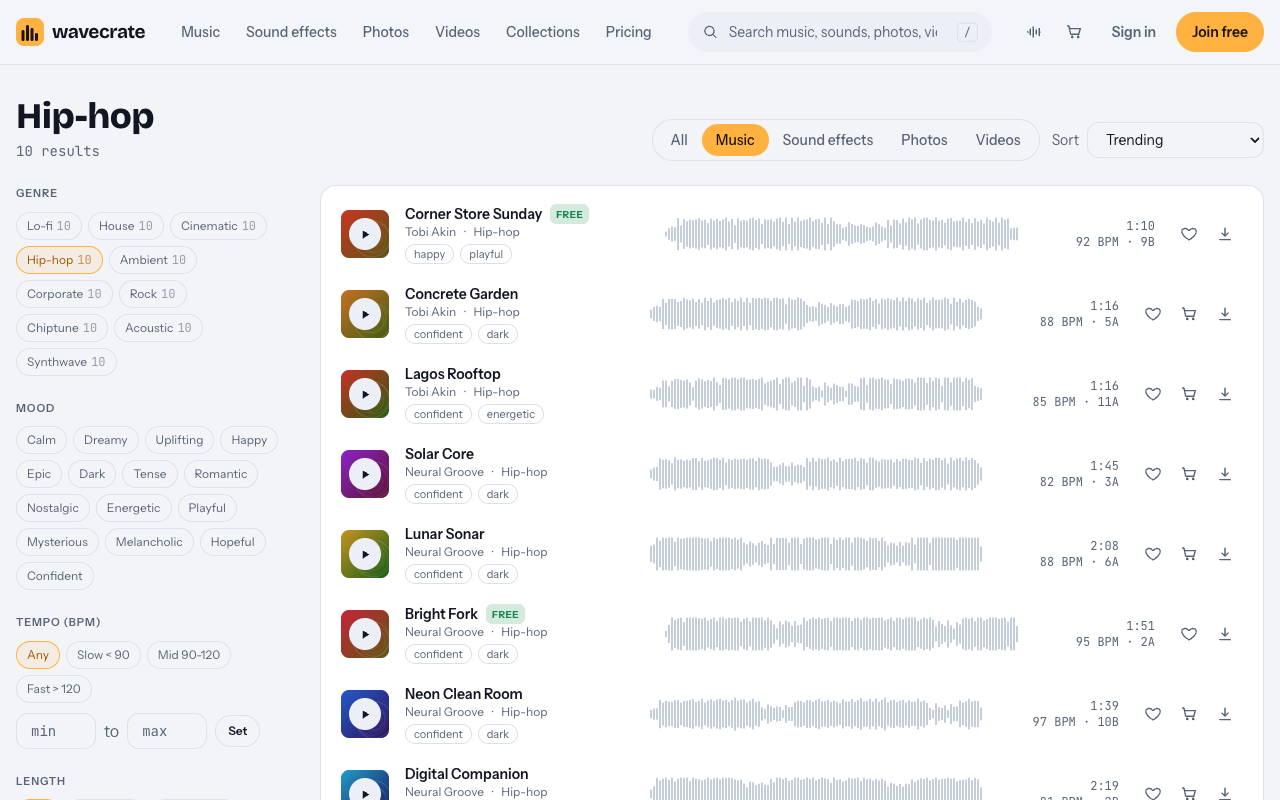The width and height of the screenshot is (1280, 800).
Task: Add Concrete Garden to cart
Action: pos(1189,314)
